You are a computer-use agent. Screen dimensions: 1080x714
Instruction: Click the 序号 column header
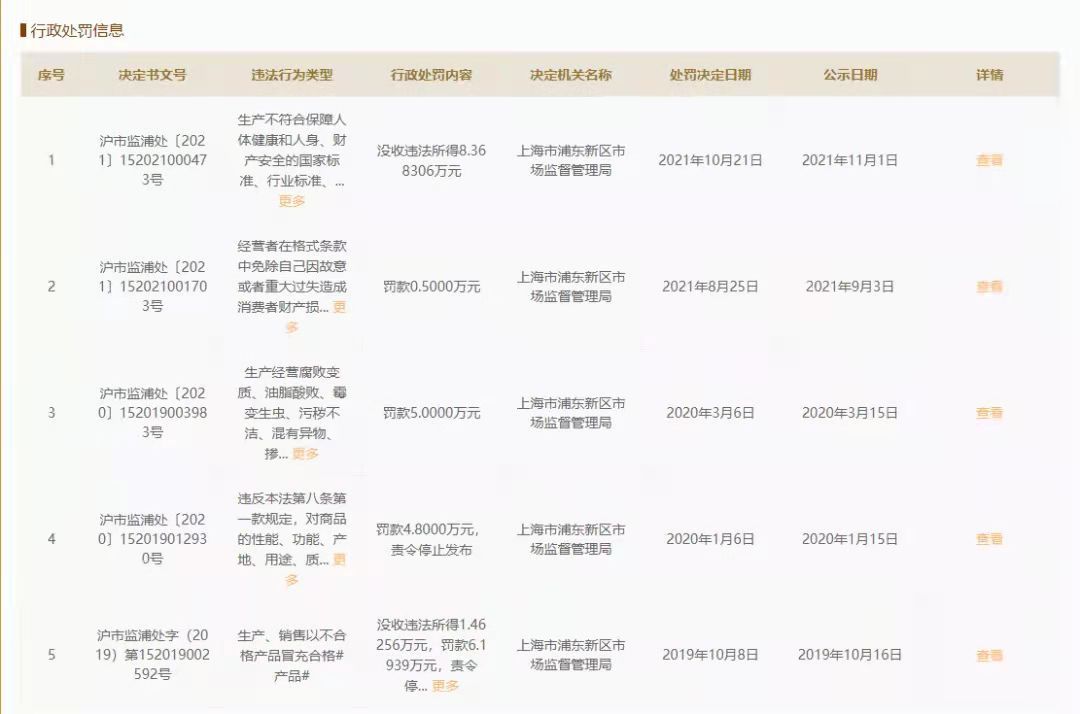coord(51,75)
